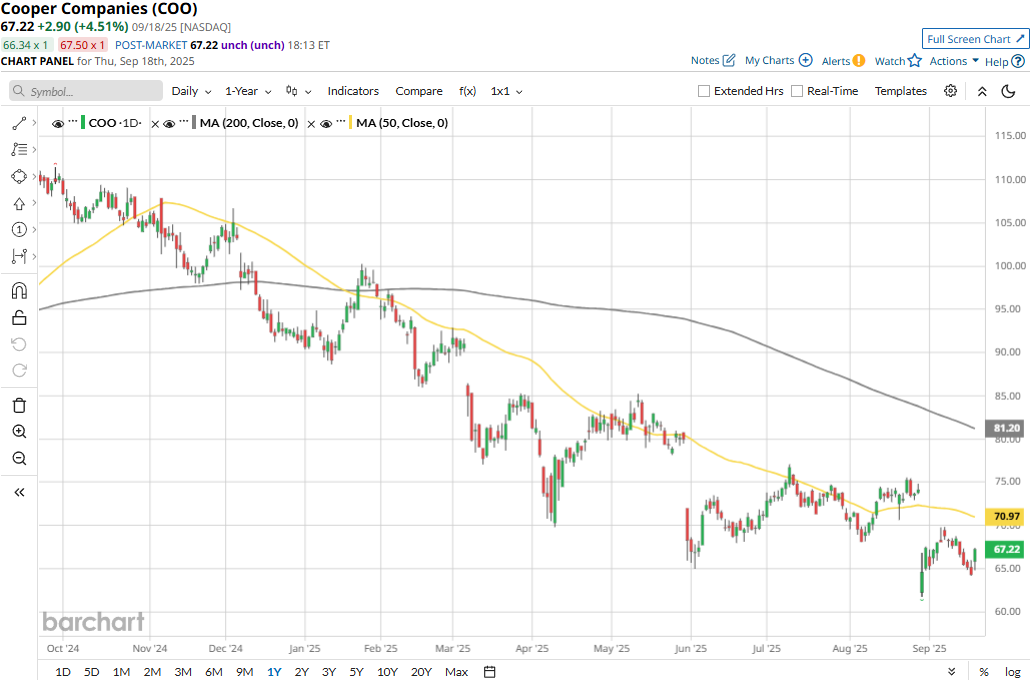Hide the MA 50 line via eye icon

tap(325, 124)
